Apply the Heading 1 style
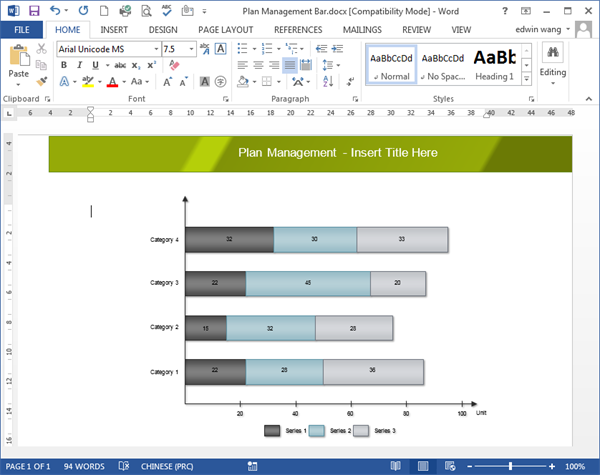Image resolution: width=600 pixels, height=475 pixels. coord(494,63)
